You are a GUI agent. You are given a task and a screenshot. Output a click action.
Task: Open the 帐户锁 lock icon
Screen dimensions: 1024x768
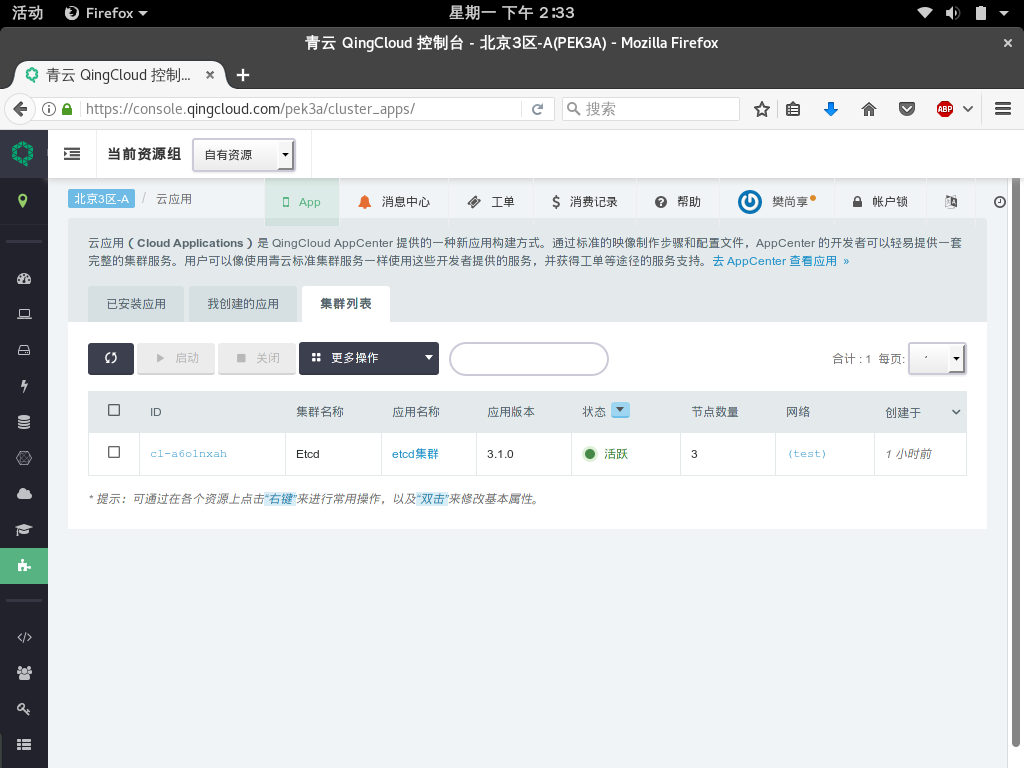[859, 201]
